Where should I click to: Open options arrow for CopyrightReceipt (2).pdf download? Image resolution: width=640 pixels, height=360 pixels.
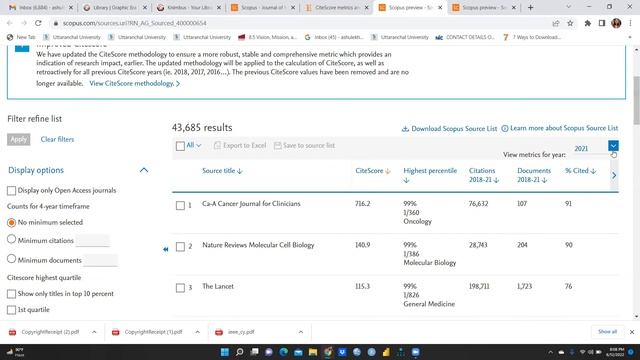[94, 332]
